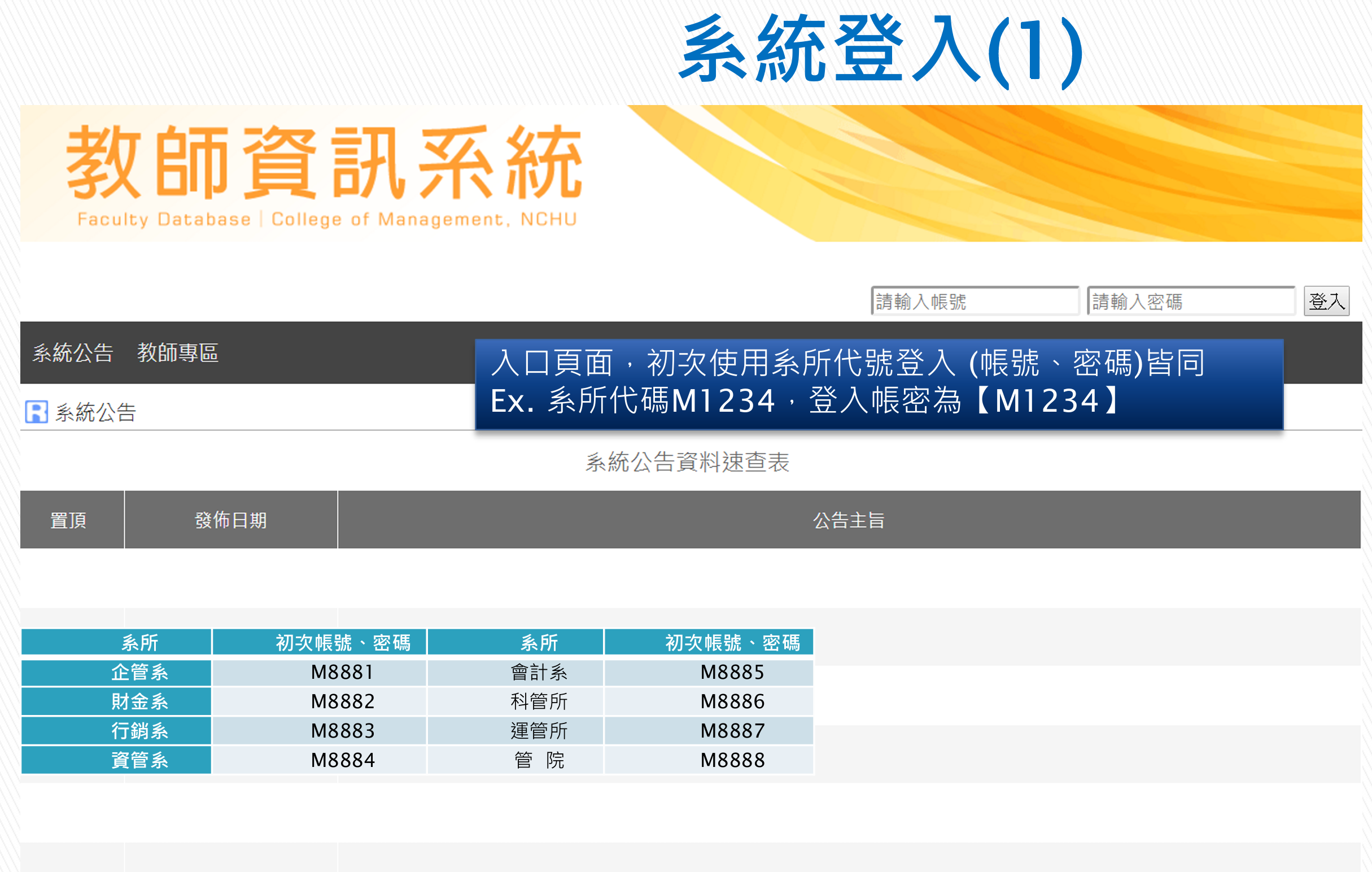
Task: Open the 系統公告 menu item
Action: (73, 353)
